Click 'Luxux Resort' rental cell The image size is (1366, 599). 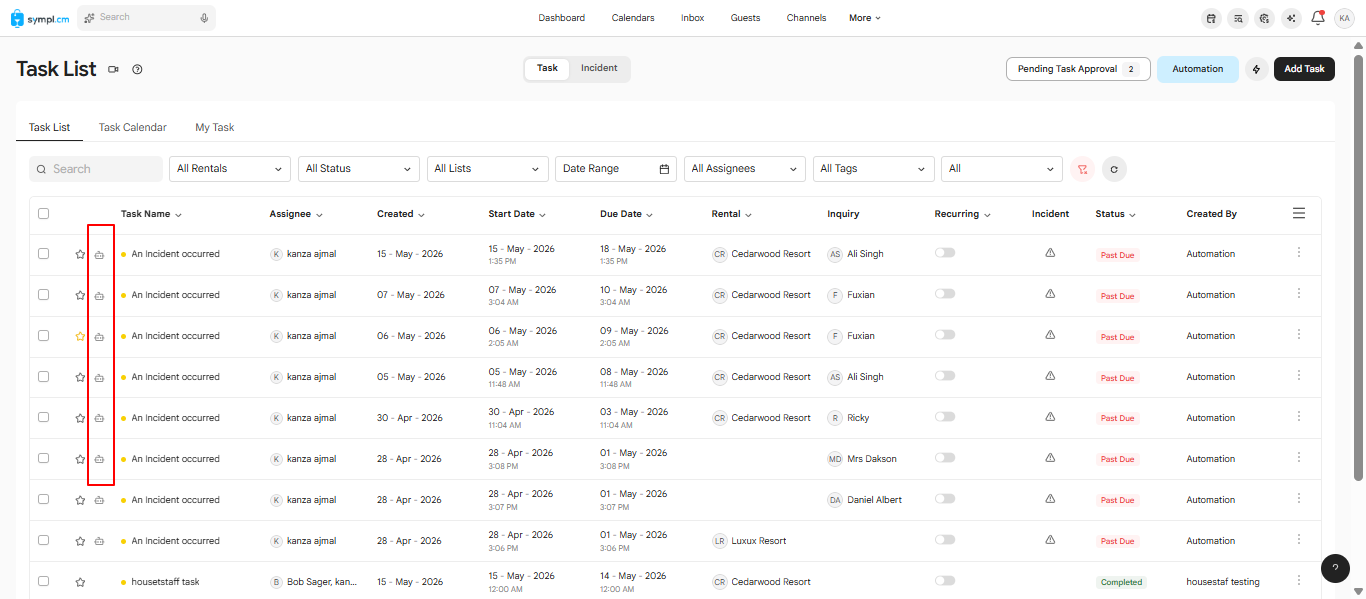point(749,541)
